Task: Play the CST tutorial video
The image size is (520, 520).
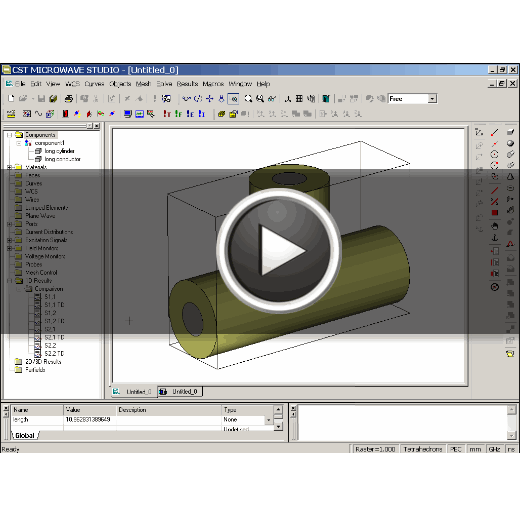Action: point(279,250)
